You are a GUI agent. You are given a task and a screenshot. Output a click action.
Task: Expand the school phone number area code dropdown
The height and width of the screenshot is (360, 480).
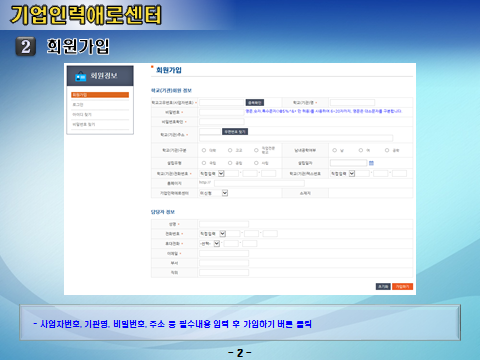(212, 174)
